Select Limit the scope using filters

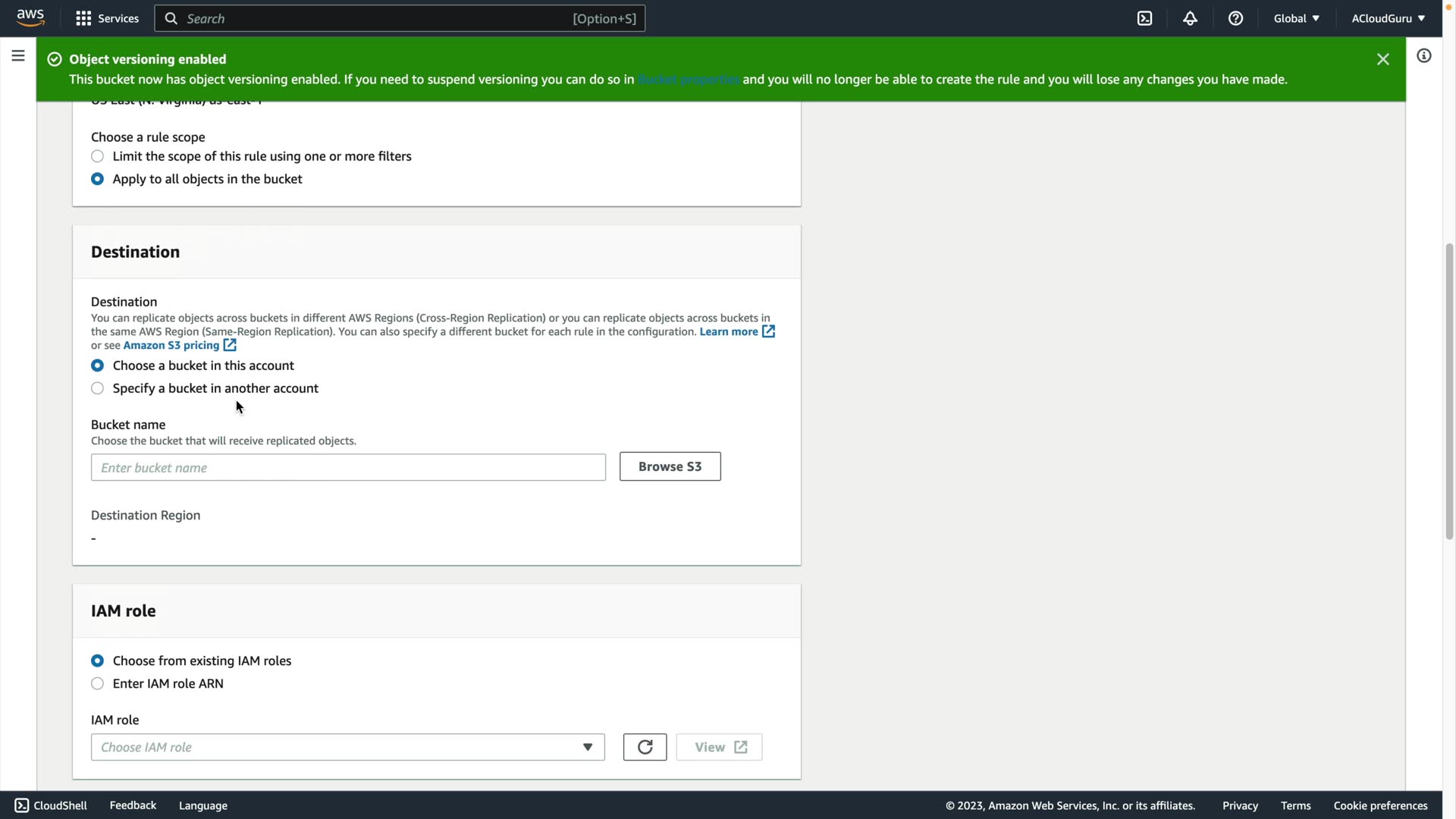point(98,156)
